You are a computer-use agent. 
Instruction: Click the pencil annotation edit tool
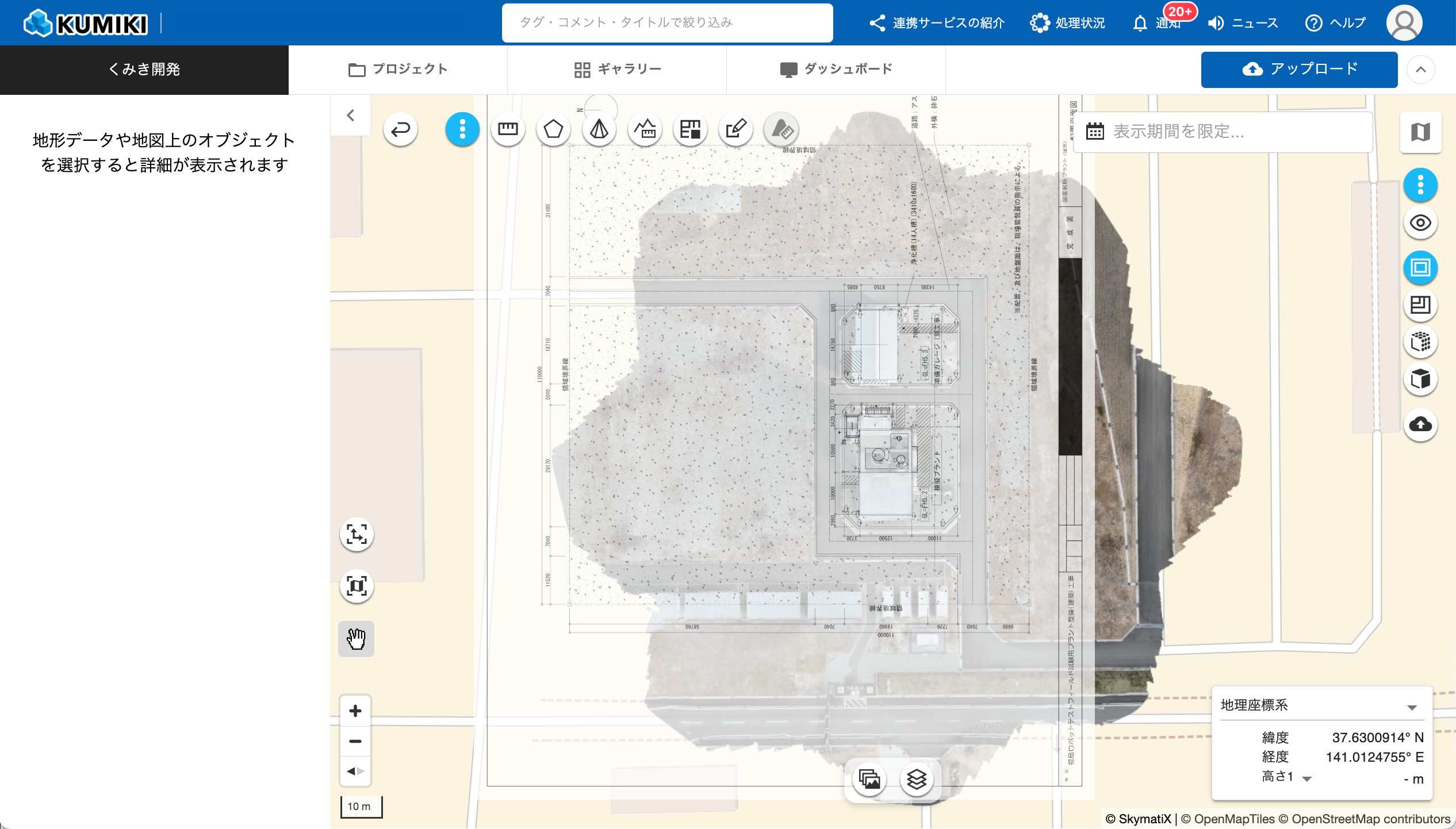point(735,129)
